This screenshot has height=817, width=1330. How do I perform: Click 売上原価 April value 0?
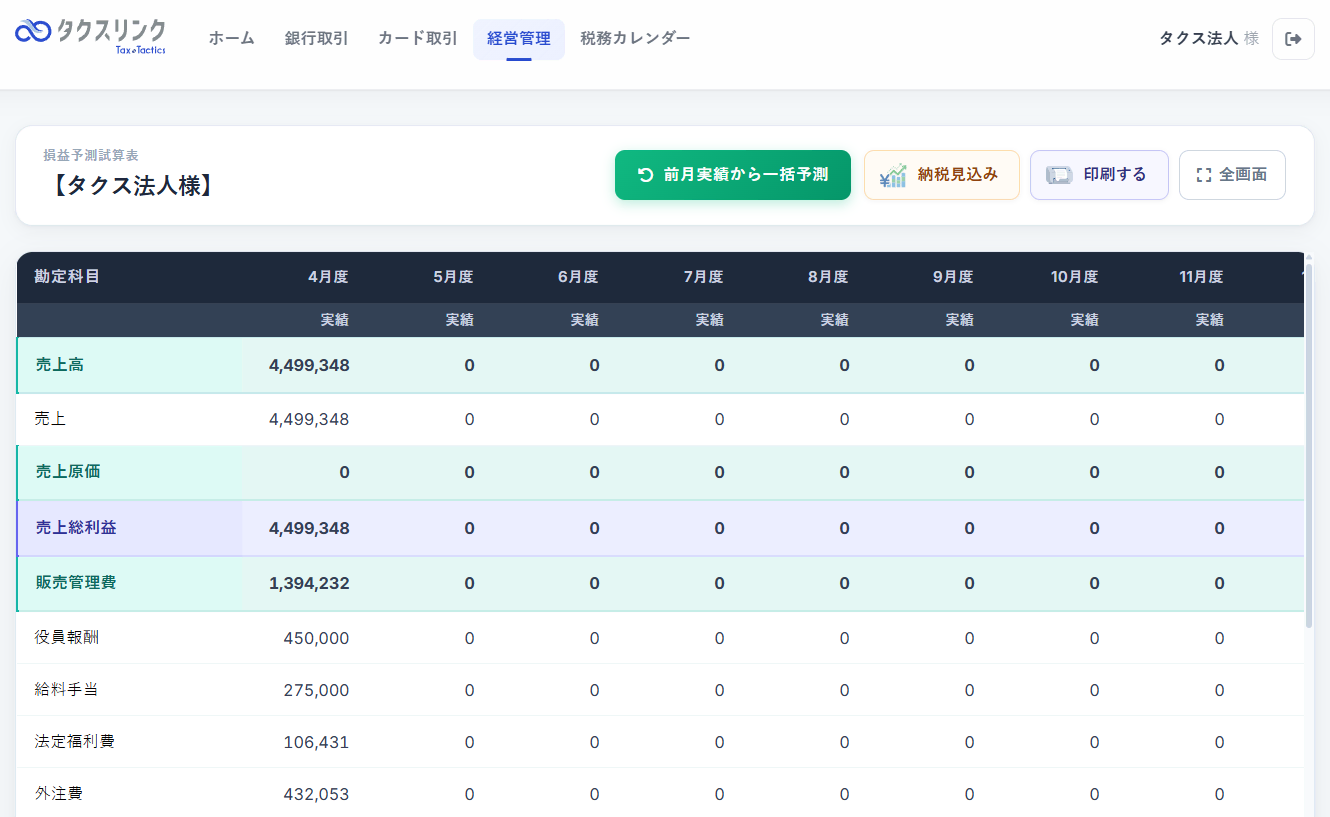point(344,473)
